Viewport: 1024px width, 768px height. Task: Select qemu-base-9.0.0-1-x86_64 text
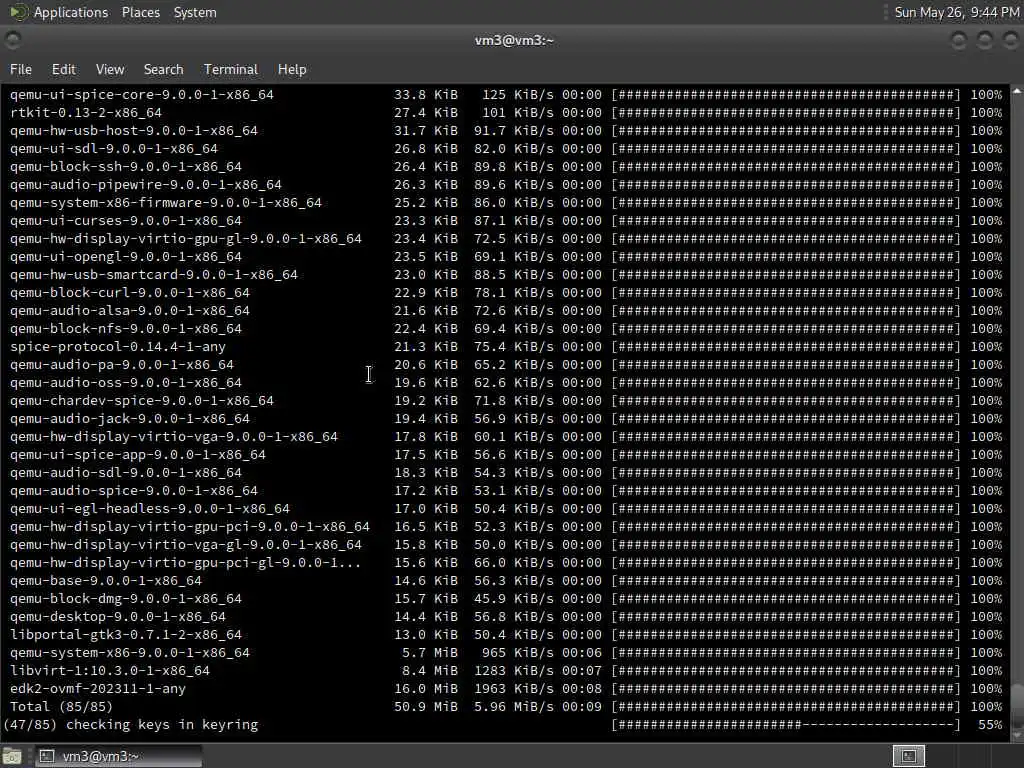point(106,581)
